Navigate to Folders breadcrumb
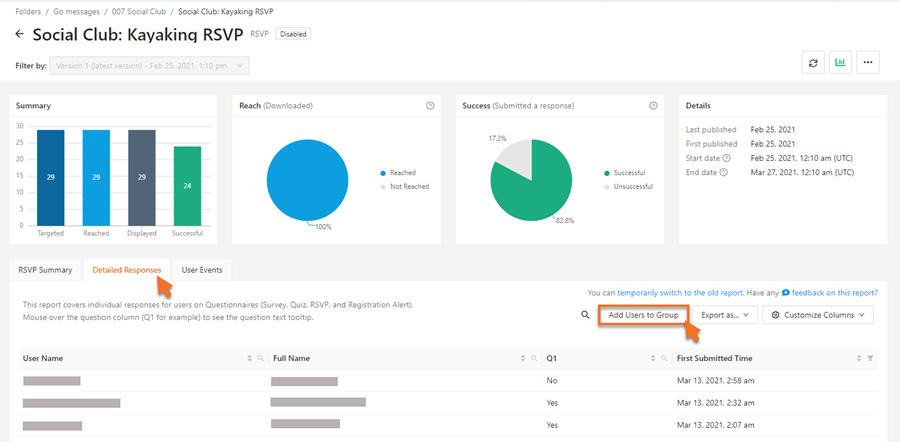900x442 pixels. pyautogui.click(x=28, y=11)
